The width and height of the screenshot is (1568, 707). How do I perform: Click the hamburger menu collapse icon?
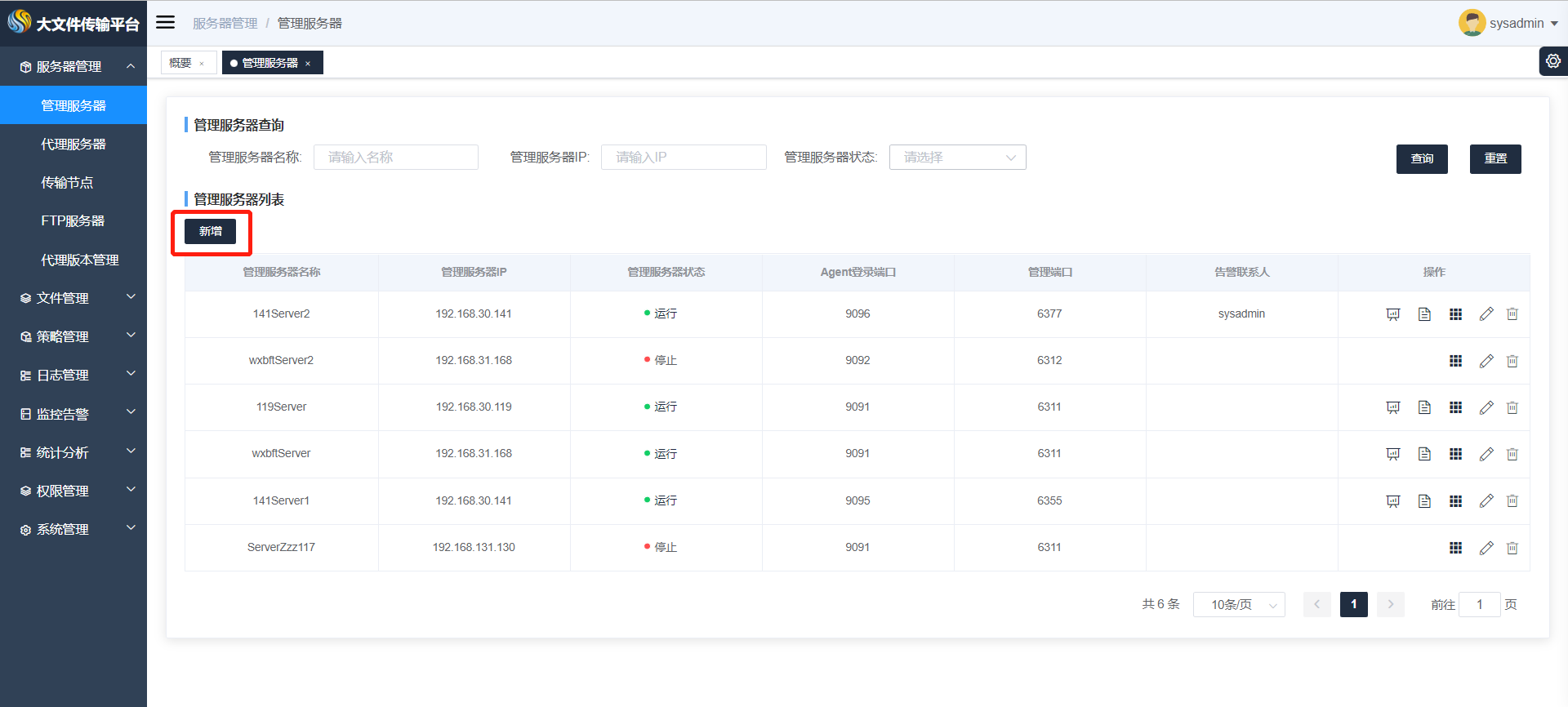coord(166,23)
